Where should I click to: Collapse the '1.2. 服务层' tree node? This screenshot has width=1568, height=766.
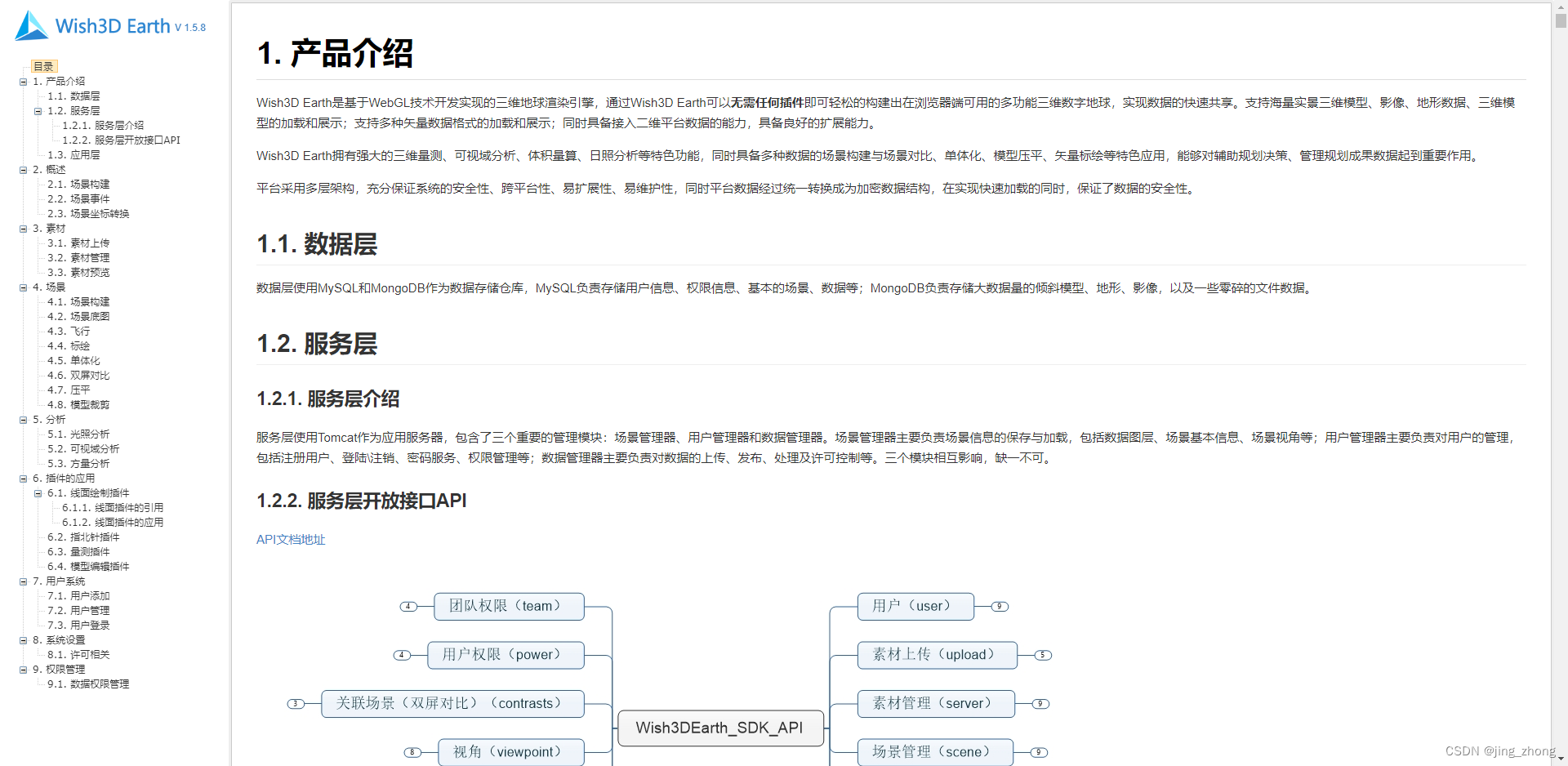tap(38, 111)
